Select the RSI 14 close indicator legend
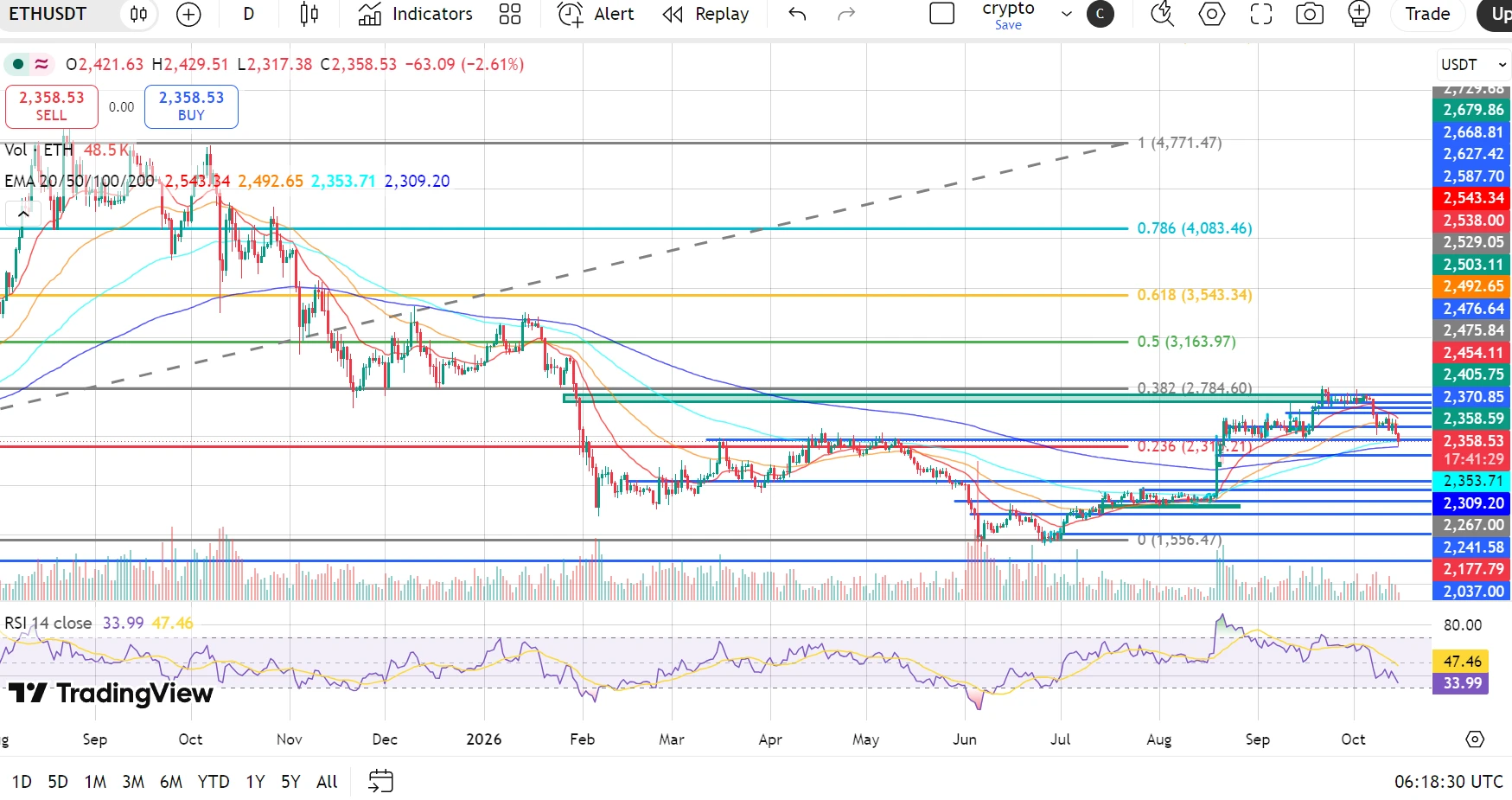The width and height of the screenshot is (1512, 800). pyautogui.click(x=48, y=623)
